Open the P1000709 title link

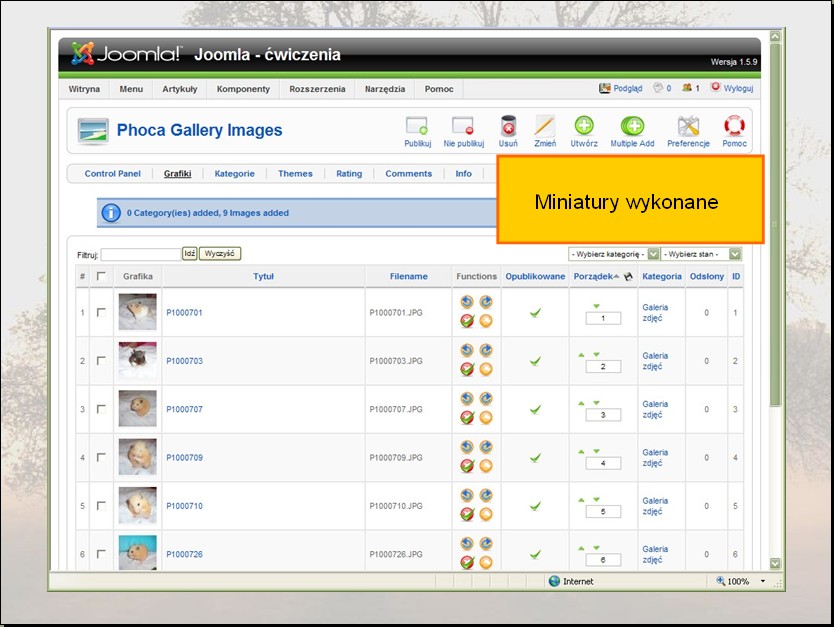tap(184, 458)
